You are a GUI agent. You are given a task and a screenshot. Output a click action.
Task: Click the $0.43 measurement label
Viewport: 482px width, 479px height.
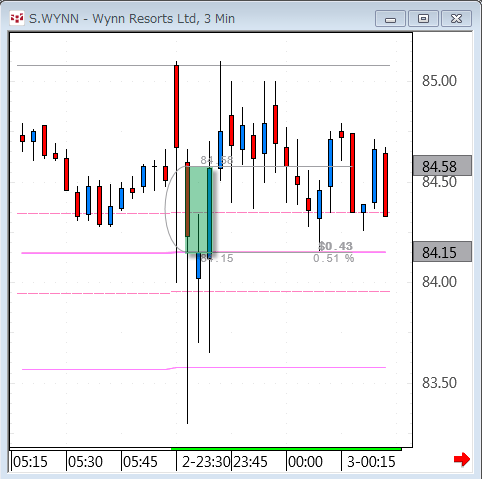pos(336,246)
